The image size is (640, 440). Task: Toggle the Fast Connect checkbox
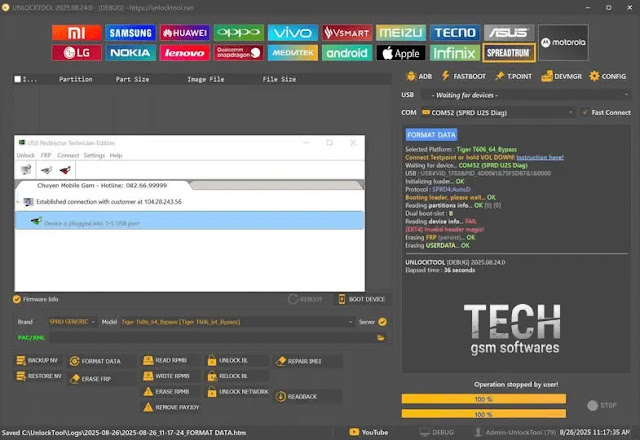pyautogui.click(x=585, y=112)
